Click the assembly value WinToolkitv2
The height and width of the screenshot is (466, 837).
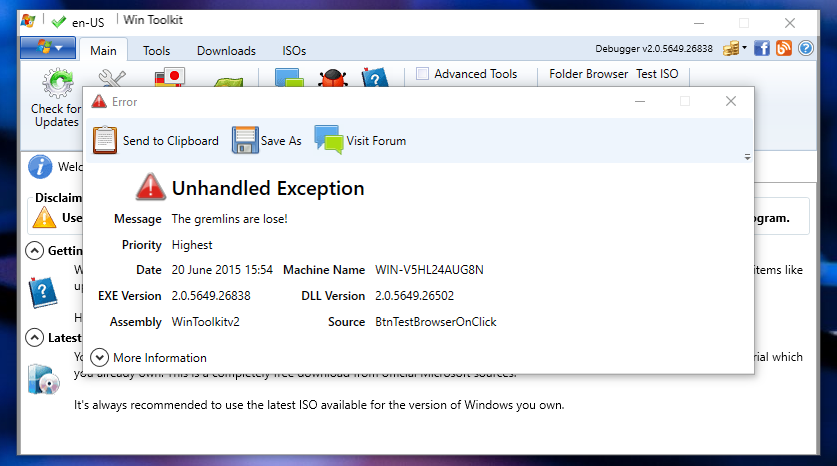[x=206, y=322]
